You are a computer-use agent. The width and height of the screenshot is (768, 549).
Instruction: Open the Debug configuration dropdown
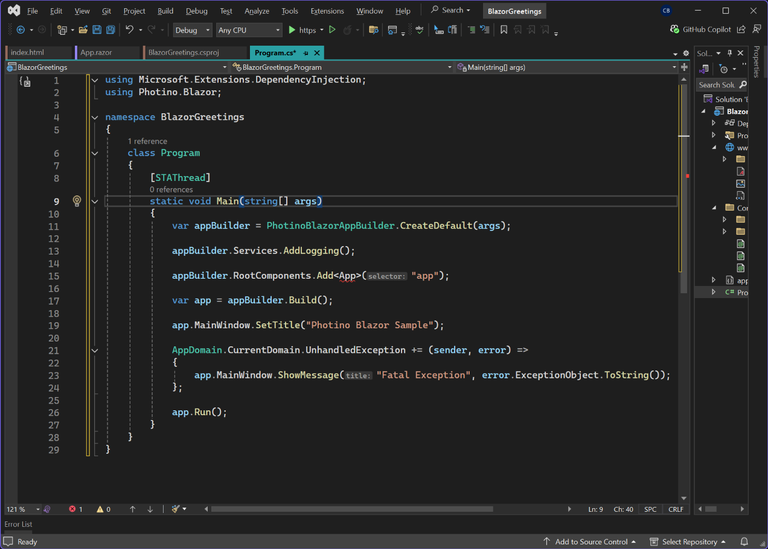[192, 30]
